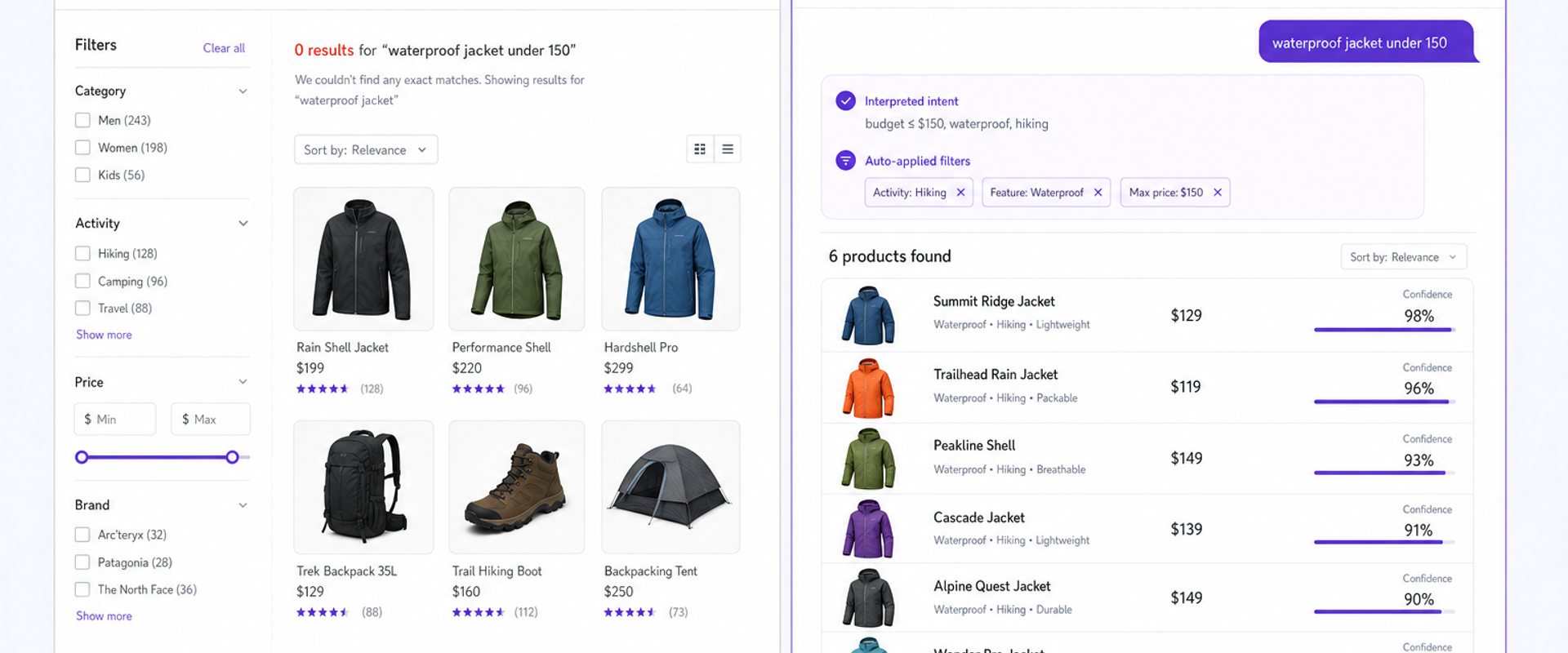The height and width of the screenshot is (653, 1568).
Task: Tick the Arc'teryx (32) brand checkbox
Action: click(82, 535)
